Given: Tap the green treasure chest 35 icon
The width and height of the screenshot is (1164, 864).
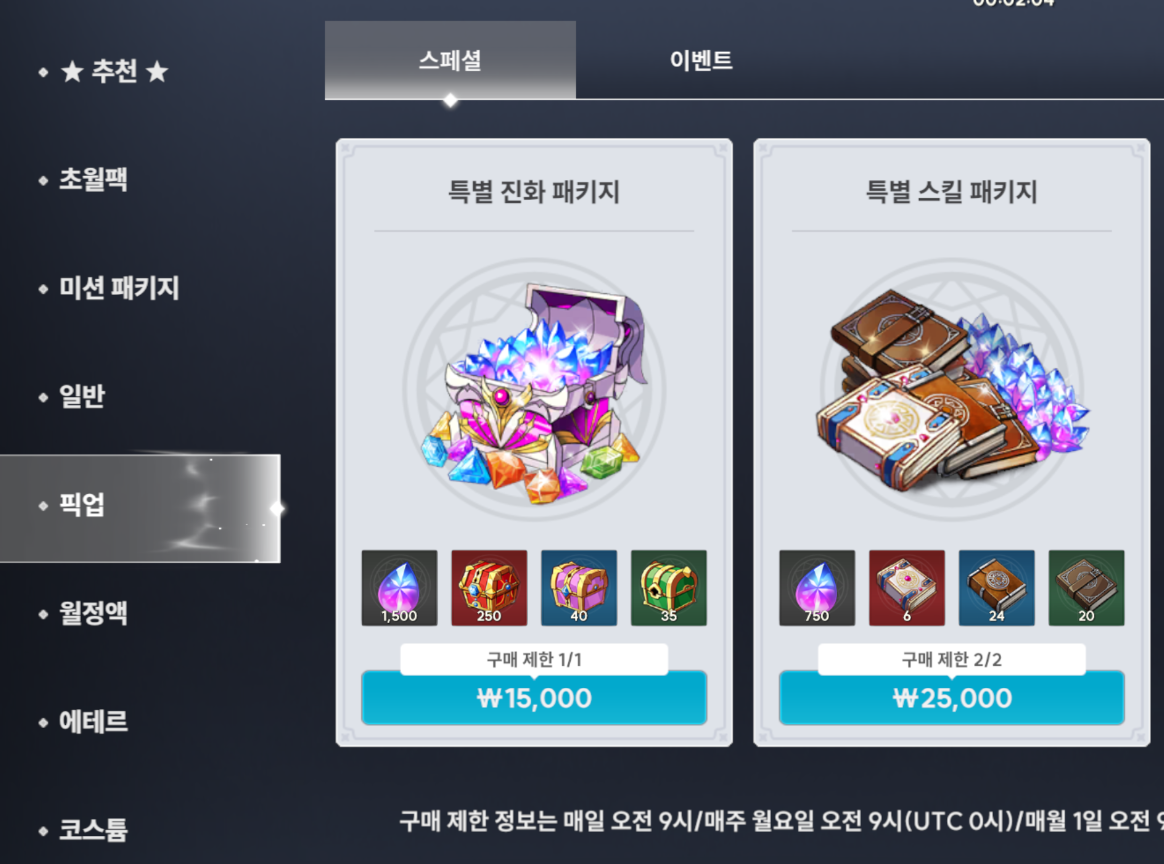Looking at the screenshot, I should 669,588.
